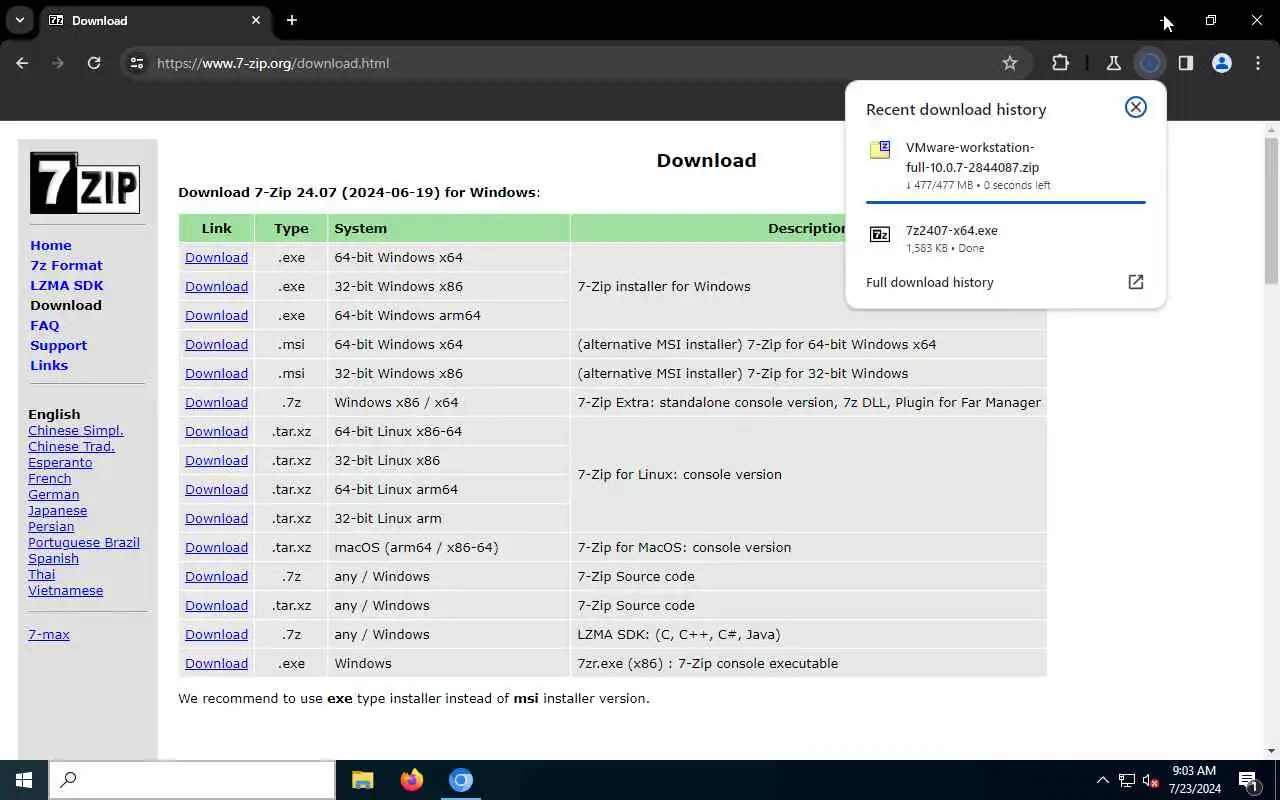Image resolution: width=1280 pixels, height=800 pixels.
Task: Download the 7-Zip Extra .7z package
Action: [x=216, y=402]
